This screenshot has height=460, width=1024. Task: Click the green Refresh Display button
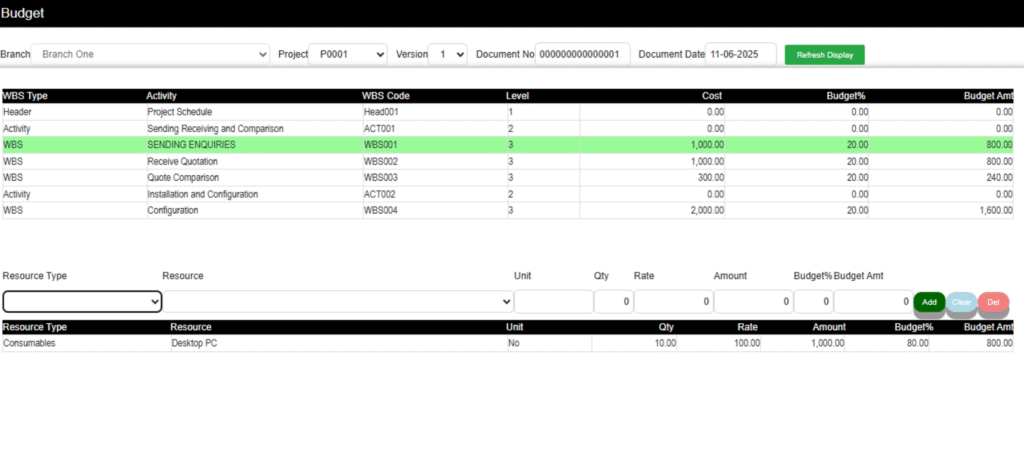click(x=824, y=55)
